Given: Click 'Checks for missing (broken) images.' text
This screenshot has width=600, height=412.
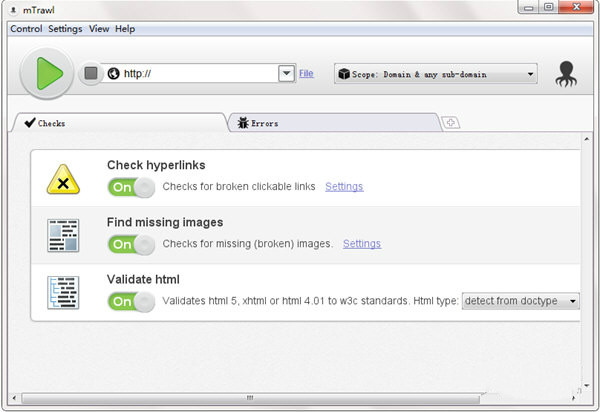Looking at the screenshot, I should pyautogui.click(x=248, y=244).
